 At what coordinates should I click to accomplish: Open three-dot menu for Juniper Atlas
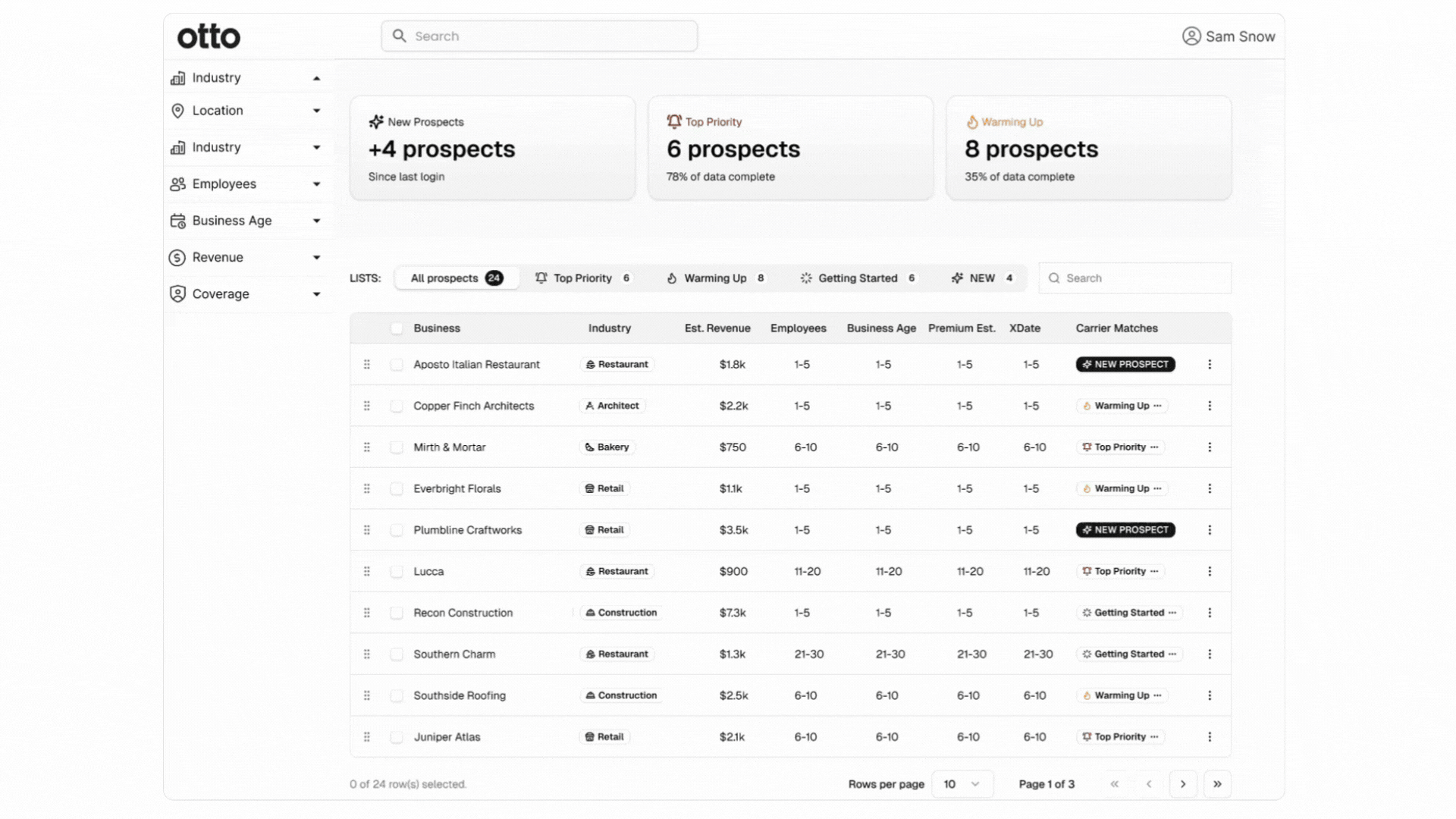point(1210,737)
